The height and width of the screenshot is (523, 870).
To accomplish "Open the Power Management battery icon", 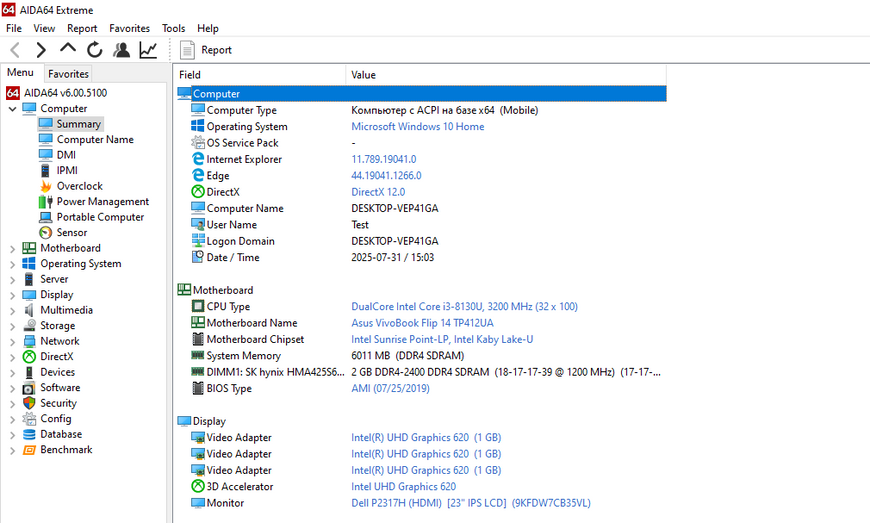I will (x=45, y=201).
